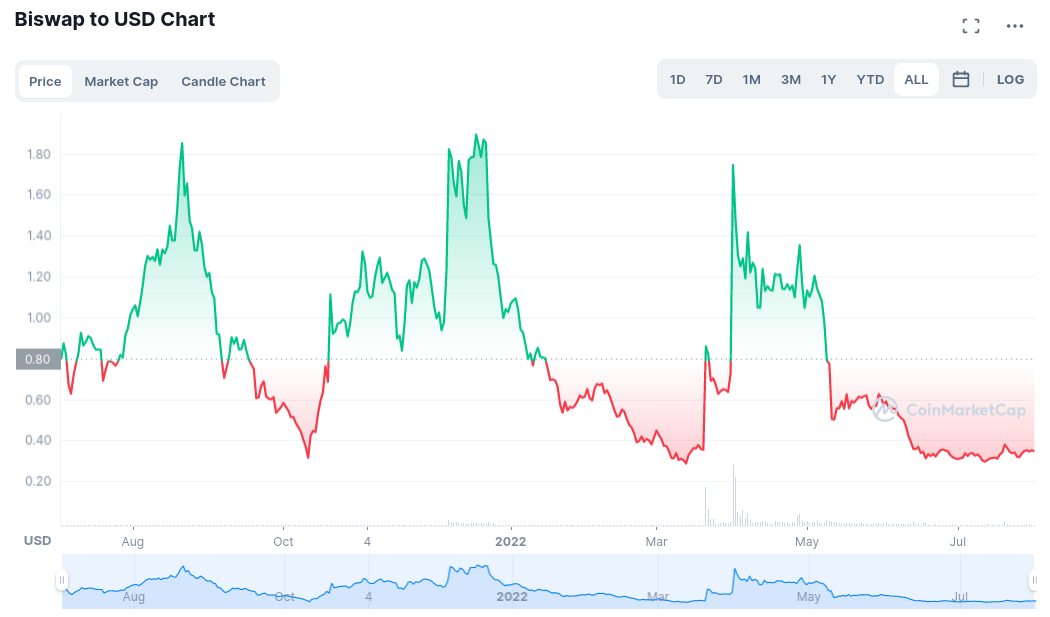Viewport: 1050px width, 617px height.
Task: Switch to the Price tab
Action: coord(45,81)
